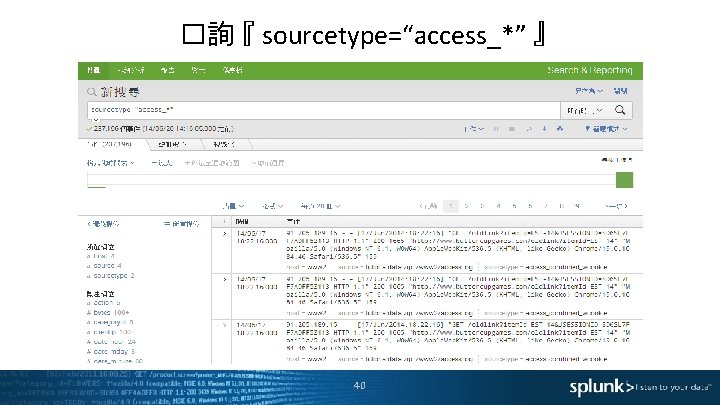This screenshot has width=720, height=405.
Task: Open the search mode dropdown
Action: tap(606, 129)
